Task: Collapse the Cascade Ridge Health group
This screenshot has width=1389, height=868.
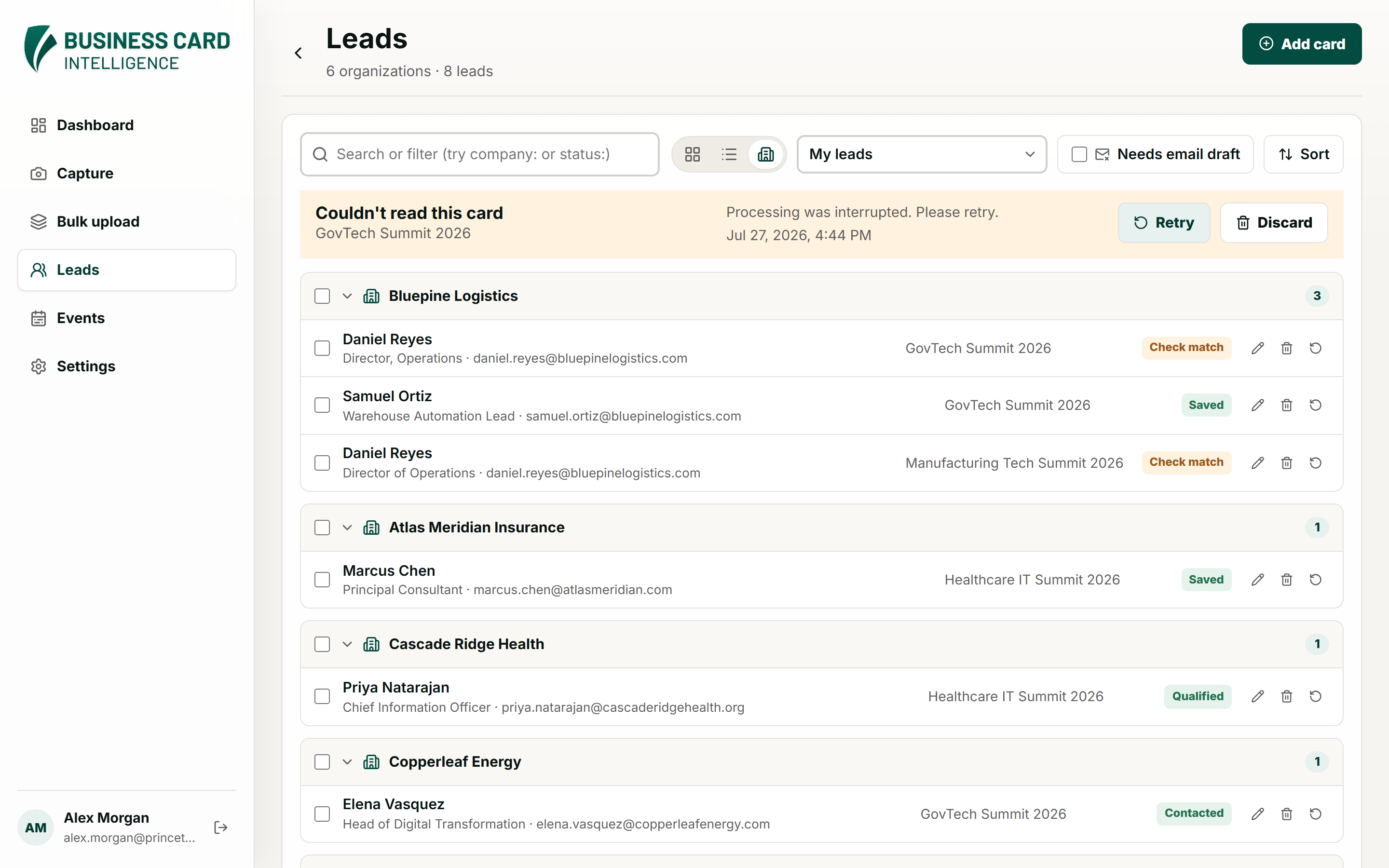Action: [347, 644]
